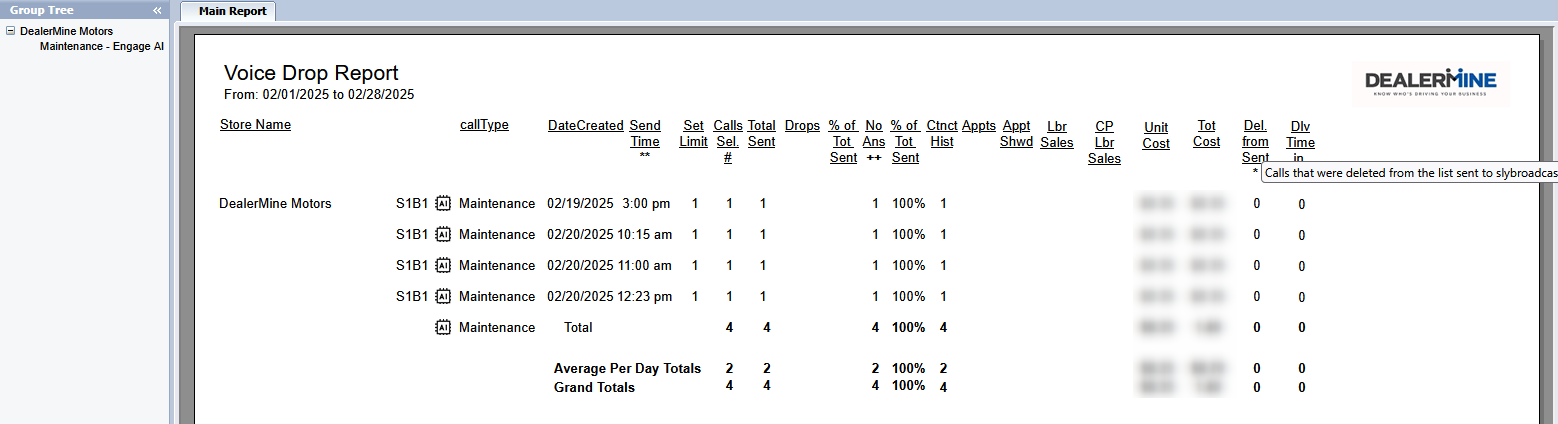Click the DealerMine Motors store name cell
This screenshot has height=424, width=1558.
275,203
